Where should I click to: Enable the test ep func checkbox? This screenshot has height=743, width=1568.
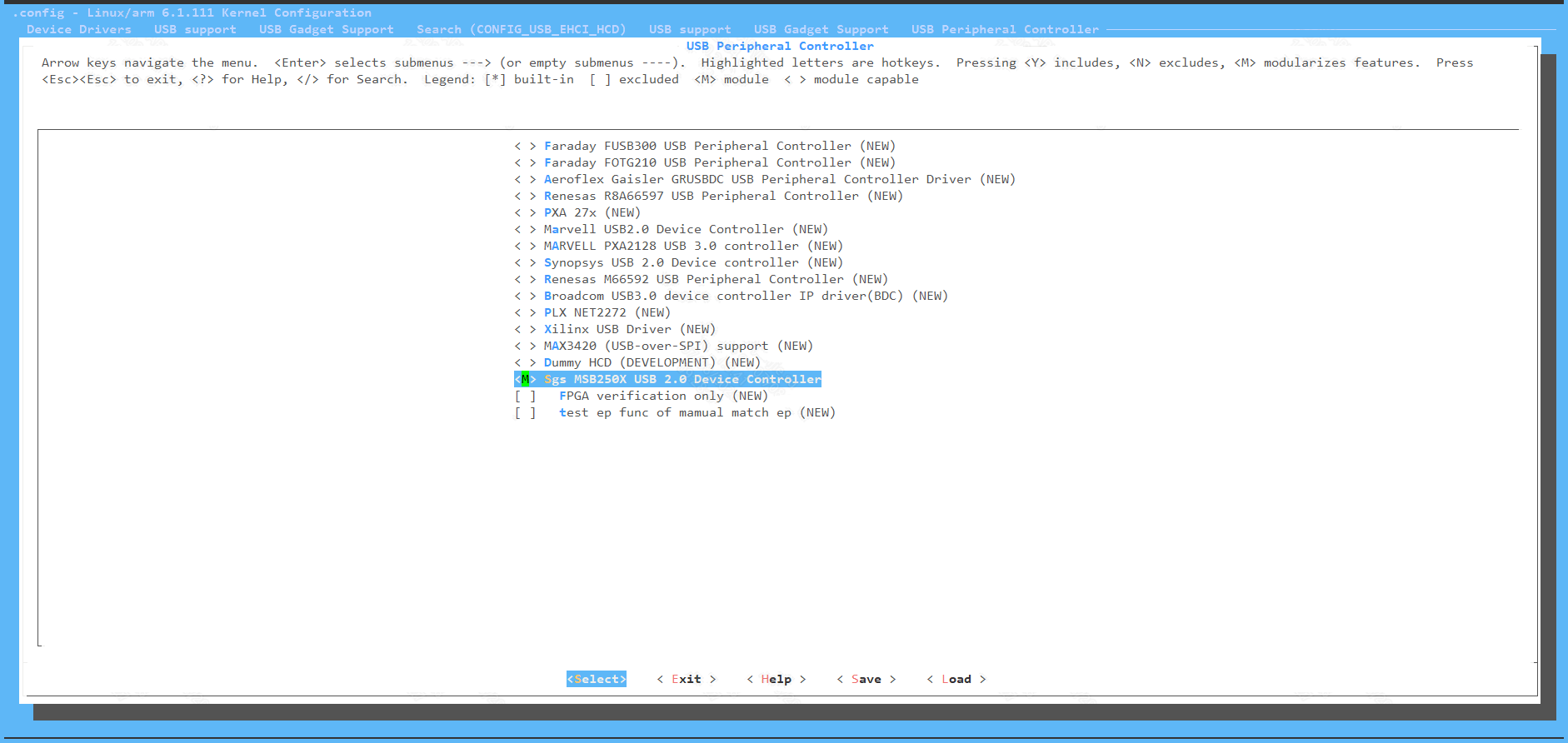pos(525,413)
